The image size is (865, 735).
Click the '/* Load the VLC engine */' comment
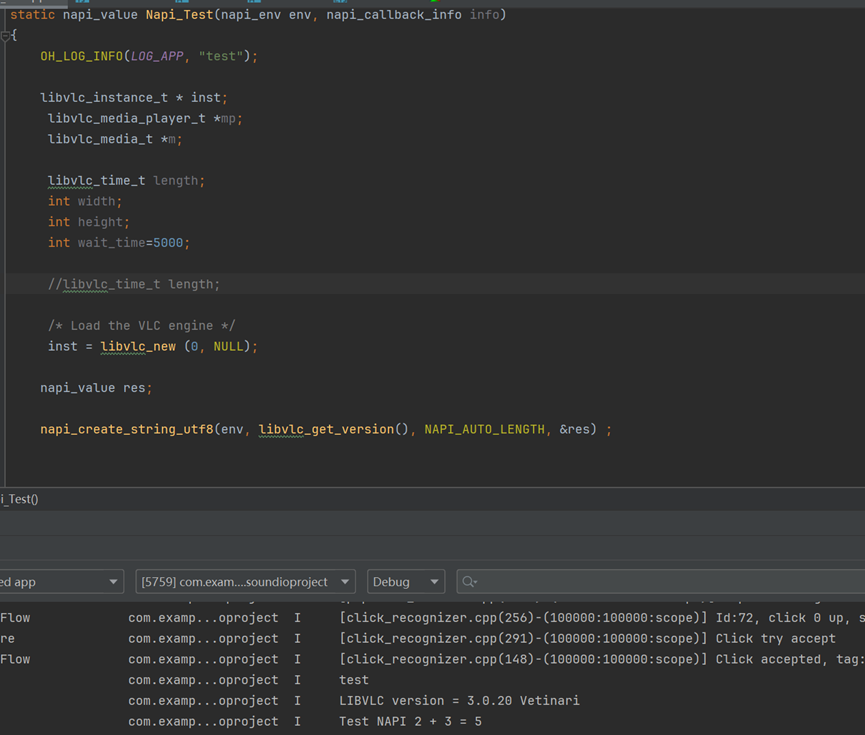pos(141,326)
